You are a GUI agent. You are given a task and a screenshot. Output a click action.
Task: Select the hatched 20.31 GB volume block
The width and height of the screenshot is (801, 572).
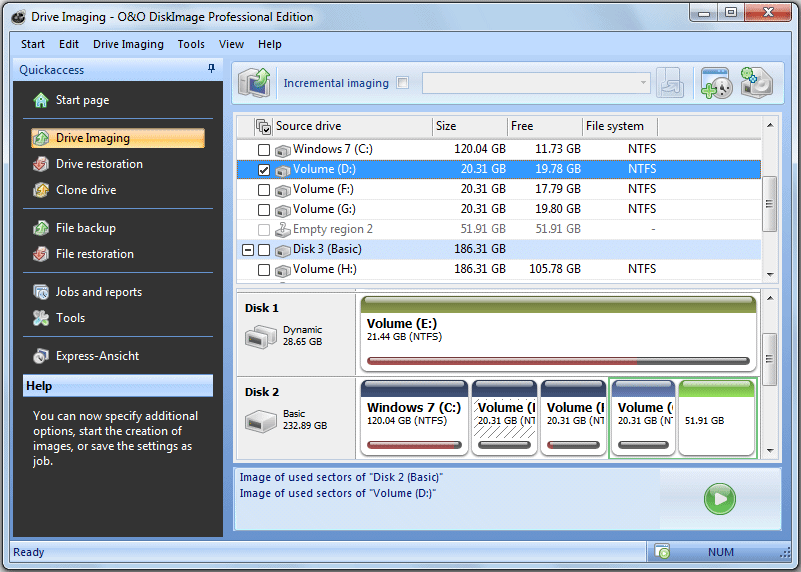pyautogui.click(x=504, y=418)
